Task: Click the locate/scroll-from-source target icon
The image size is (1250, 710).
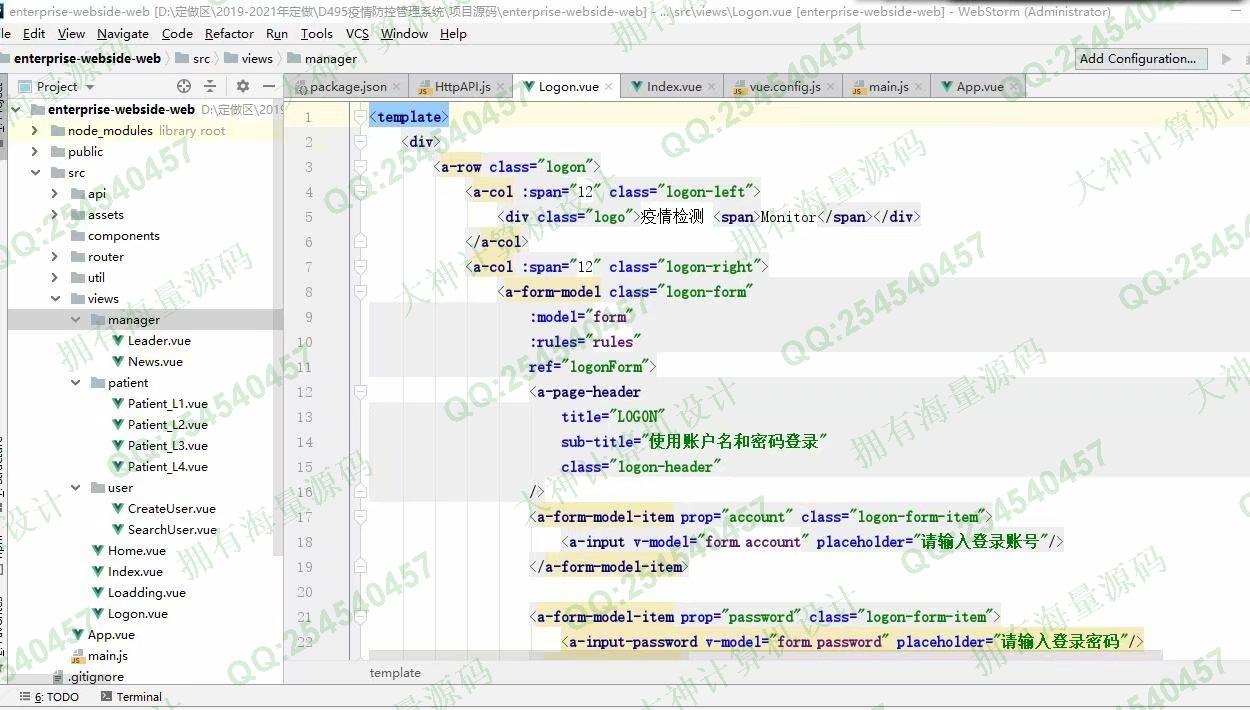Action: pos(184,87)
